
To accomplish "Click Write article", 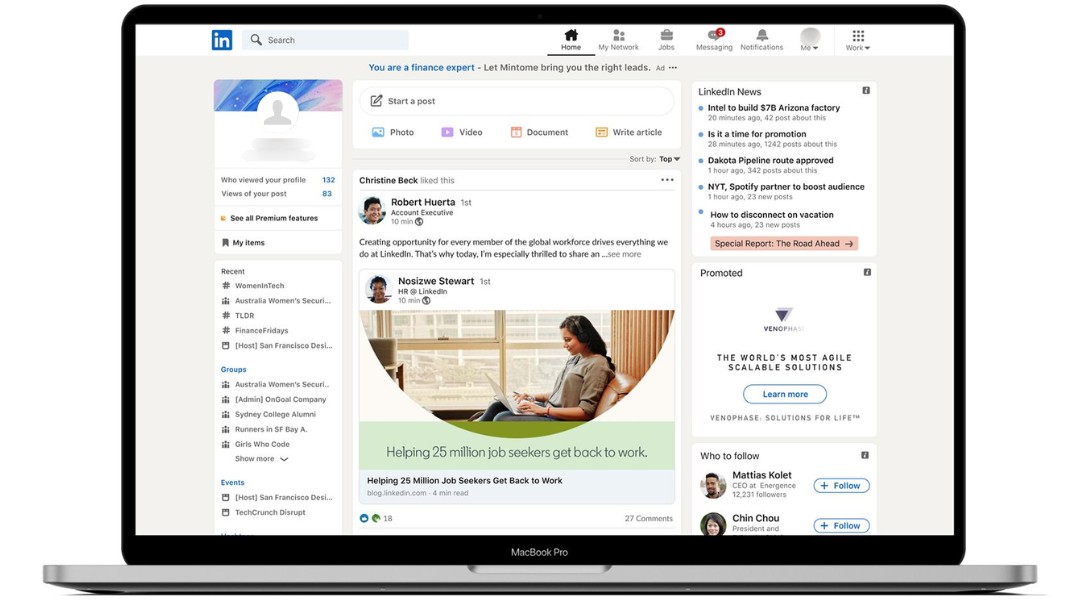I will click(x=629, y=132).
